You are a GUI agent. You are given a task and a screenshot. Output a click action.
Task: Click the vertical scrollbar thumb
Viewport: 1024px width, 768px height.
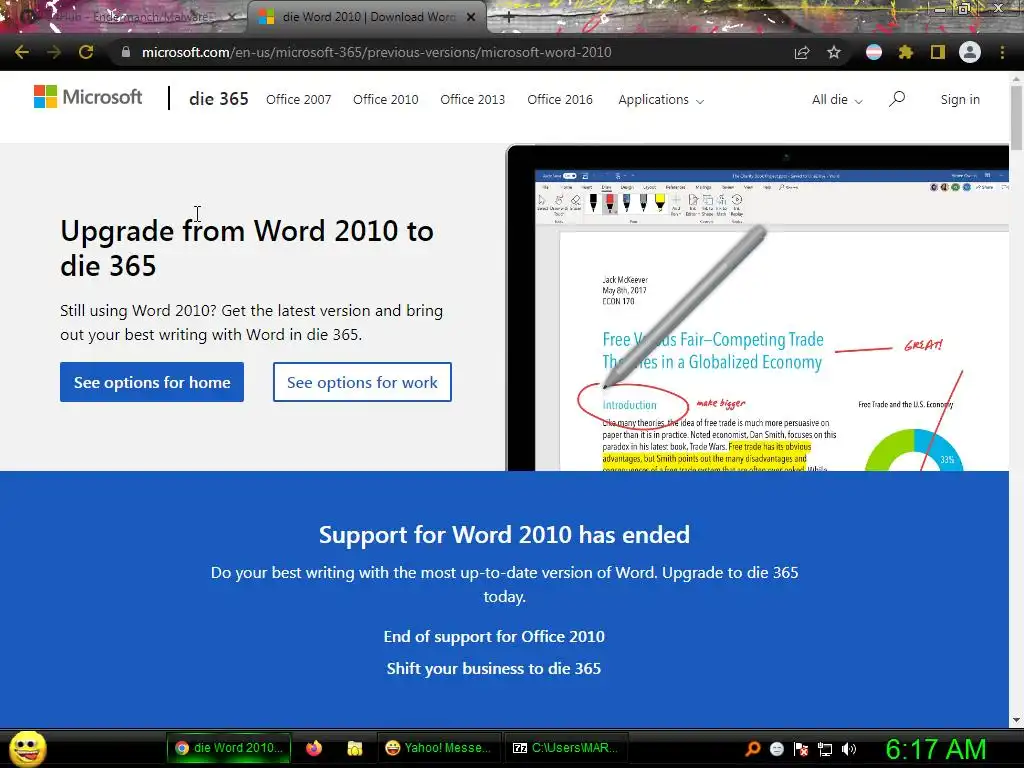pyautogui.click(x=1016, y=118)
